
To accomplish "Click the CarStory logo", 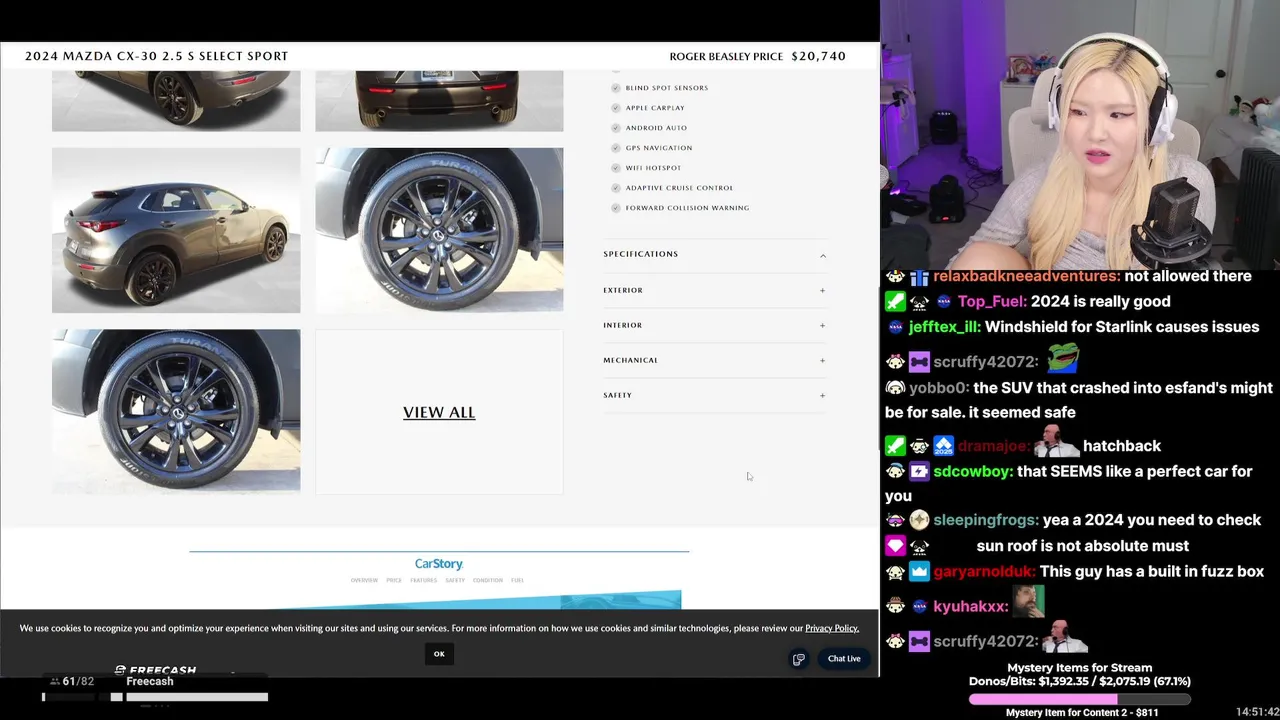I will click(439, 564).
